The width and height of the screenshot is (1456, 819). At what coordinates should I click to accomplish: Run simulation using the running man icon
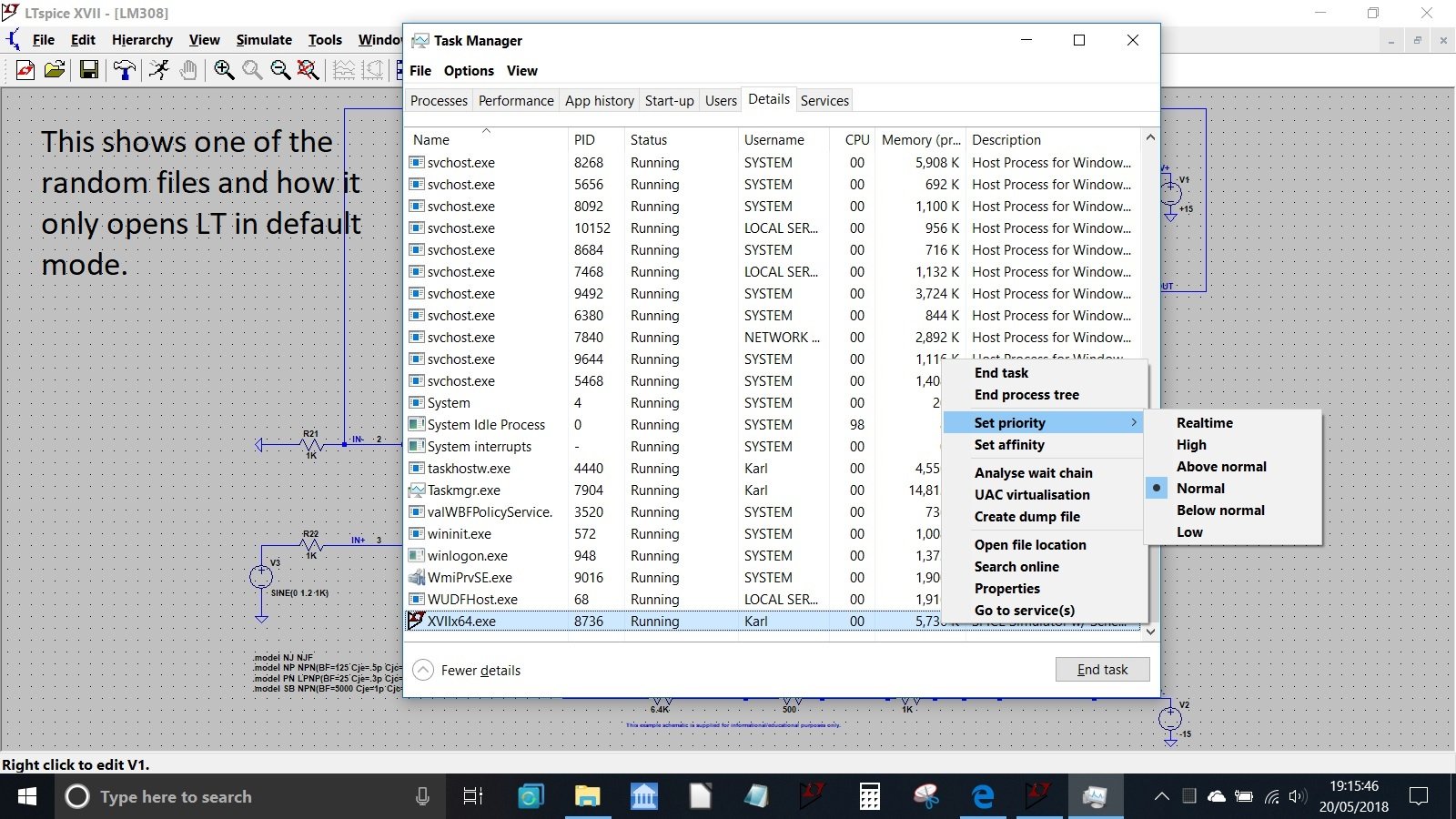click(159, 70)
